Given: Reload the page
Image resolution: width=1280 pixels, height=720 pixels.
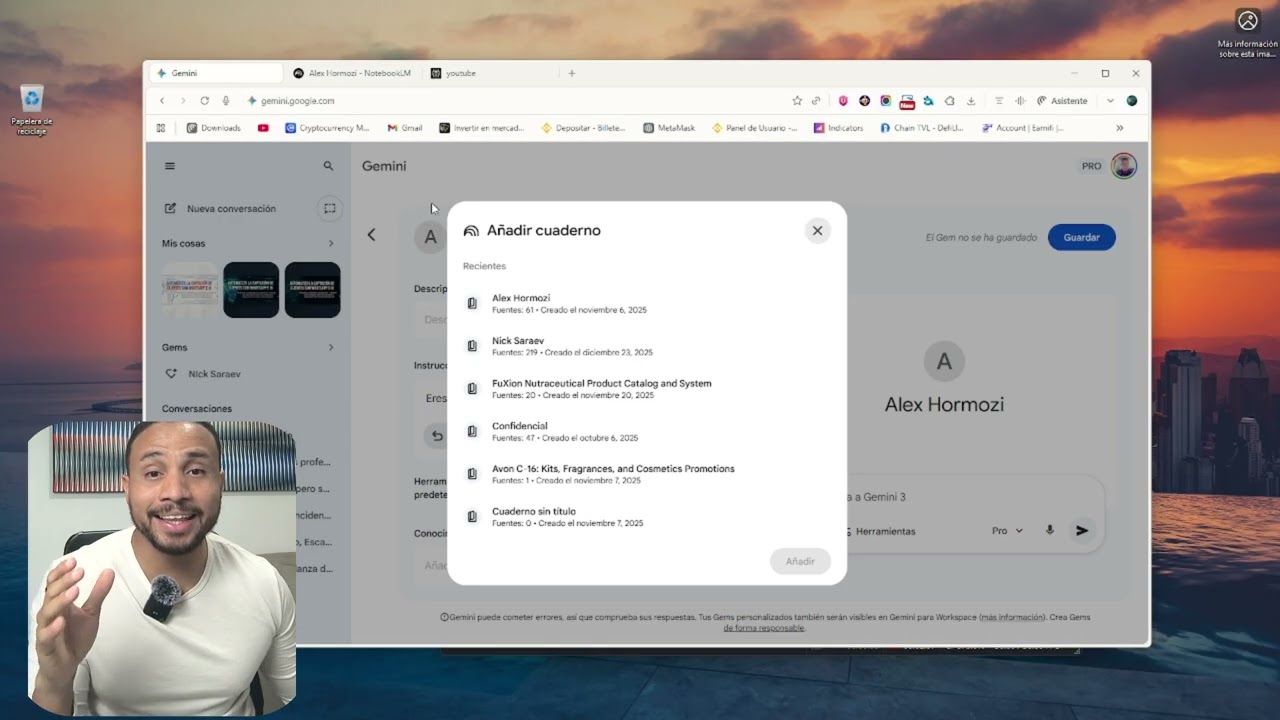Looking at the screenshot, I should click(x=204, y=101).
